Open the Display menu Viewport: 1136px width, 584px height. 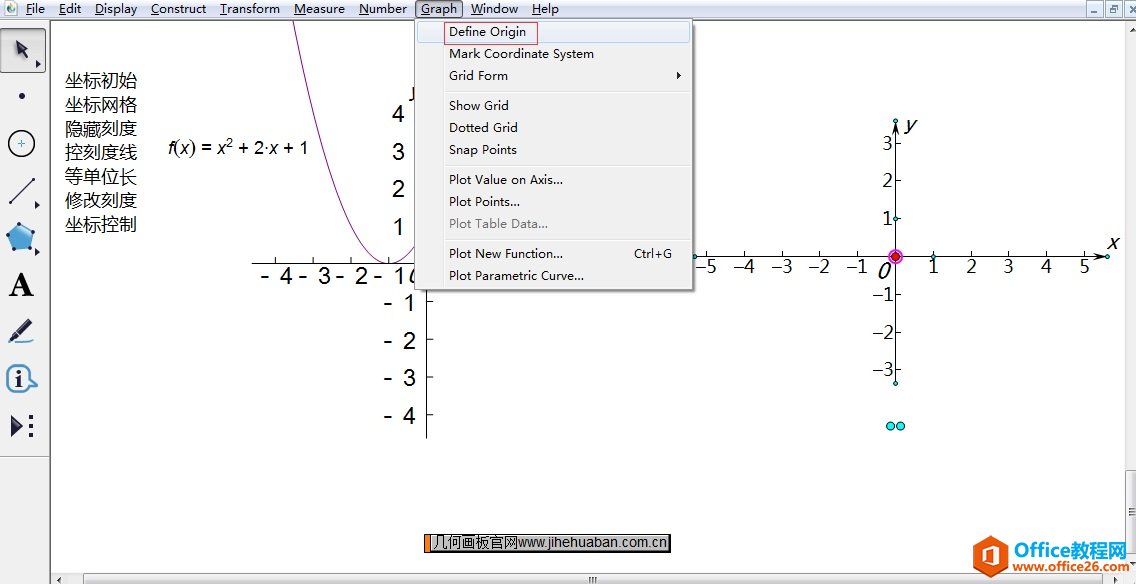(x=116, y=9)
